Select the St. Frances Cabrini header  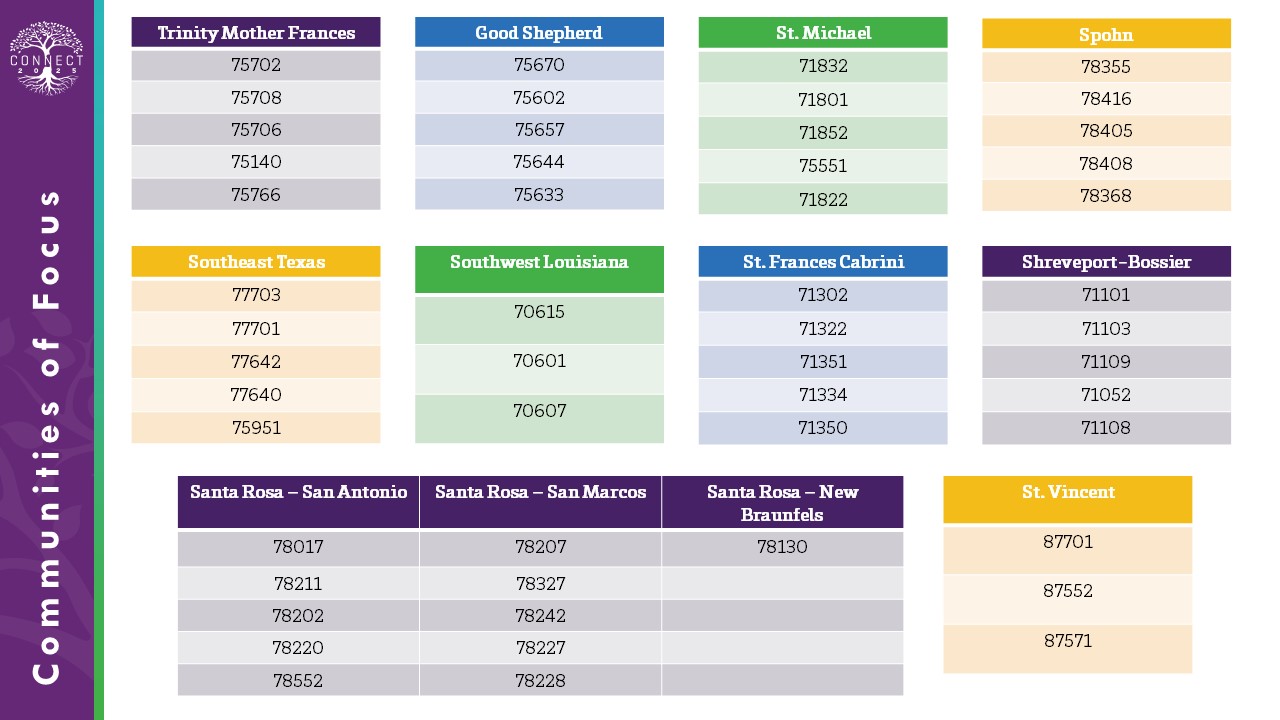point(823,262)
